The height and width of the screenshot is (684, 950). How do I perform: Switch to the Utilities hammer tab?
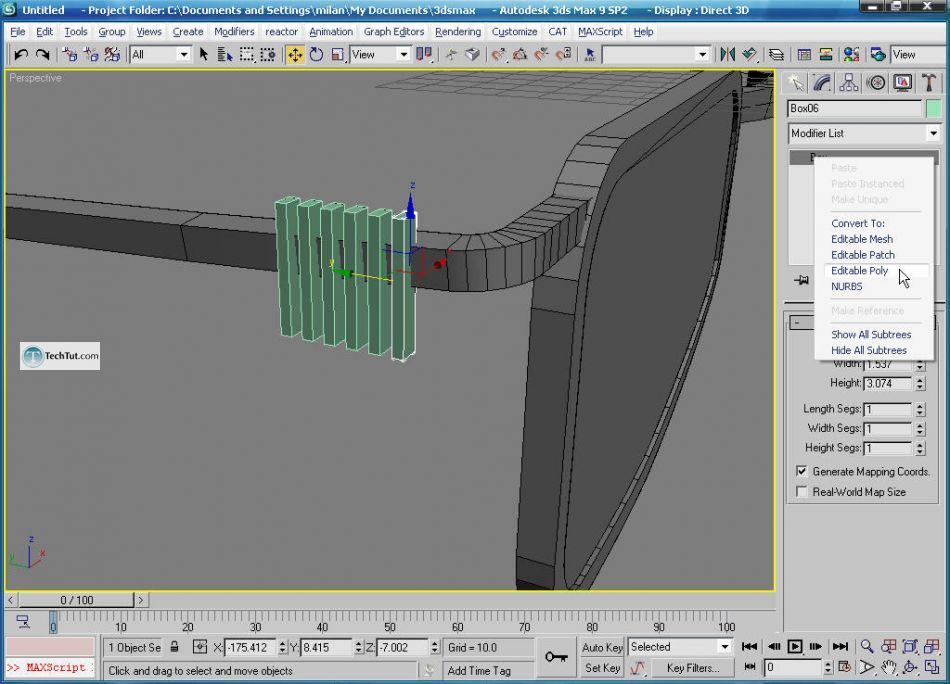point(929,82)
